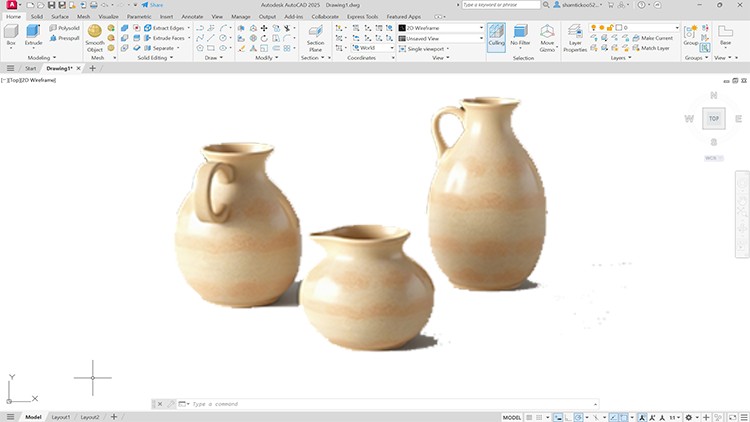Open the Layout1 tab

(61, 416)
